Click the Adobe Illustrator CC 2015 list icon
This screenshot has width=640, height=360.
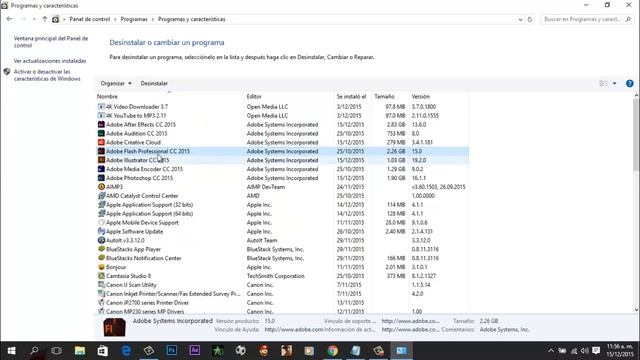(x=101, y=160)
